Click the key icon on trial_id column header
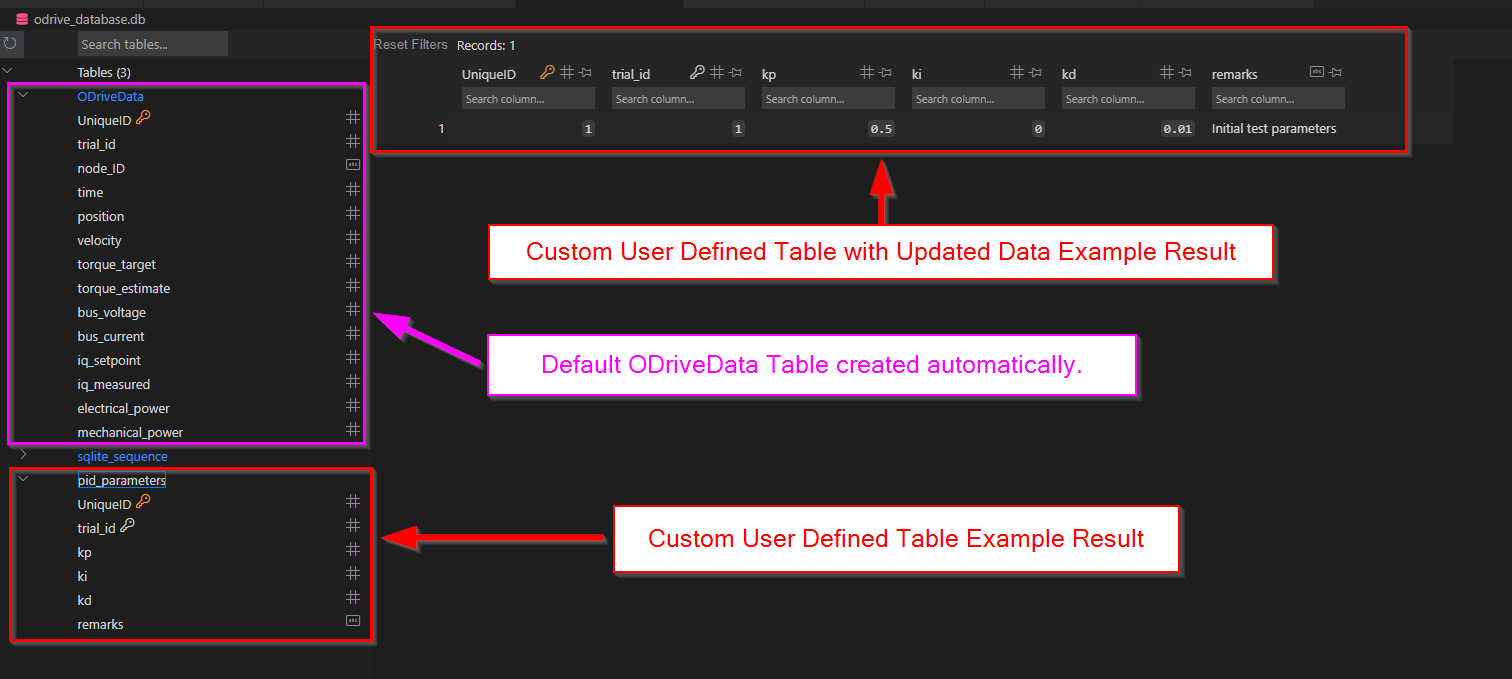Screen dimensions: 1512x679 tap(699, 72)
